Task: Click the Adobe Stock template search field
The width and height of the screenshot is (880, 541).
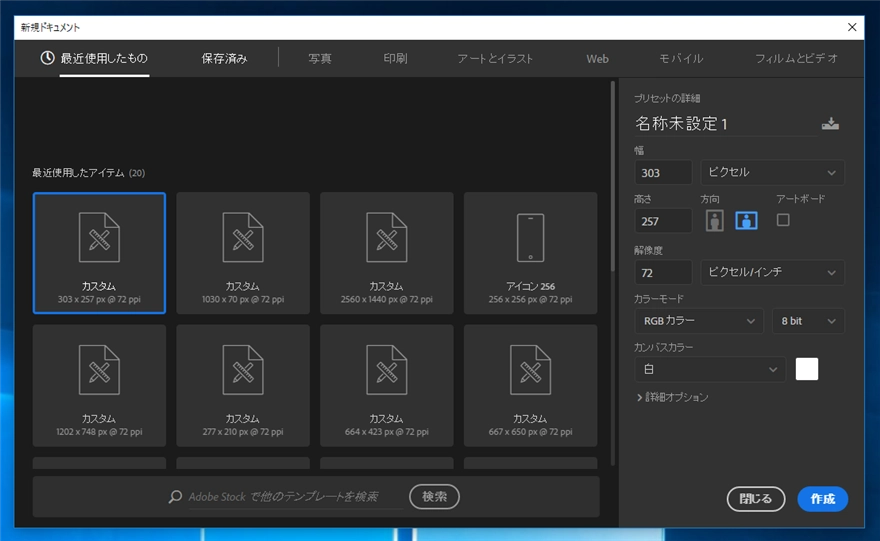Action: pos(295,497)
